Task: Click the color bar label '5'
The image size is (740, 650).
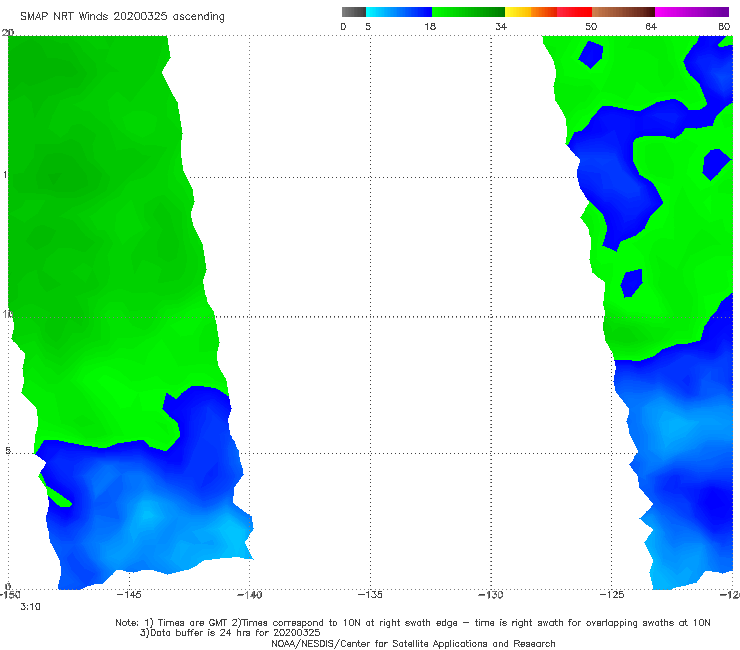Action: tap(368, 26)
